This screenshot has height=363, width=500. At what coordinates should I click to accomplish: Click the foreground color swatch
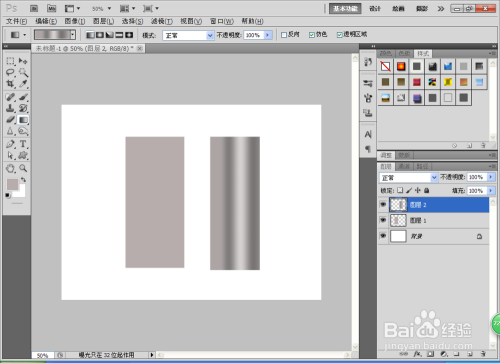[12, 184]
